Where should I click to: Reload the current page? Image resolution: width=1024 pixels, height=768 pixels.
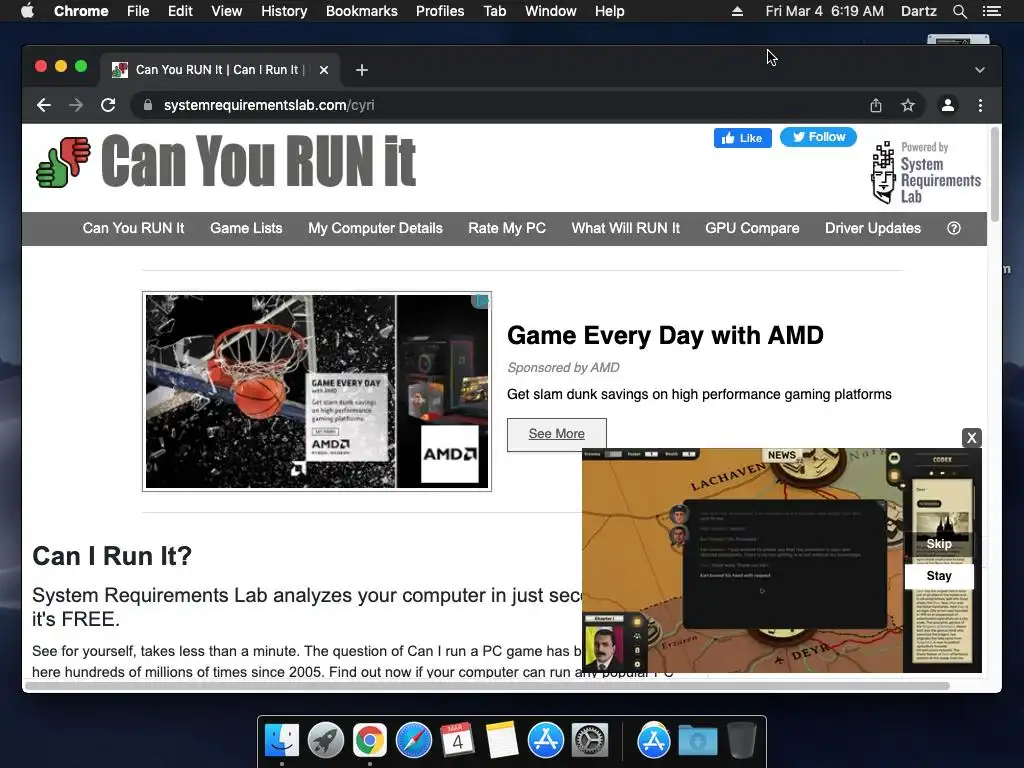point(108,105)
